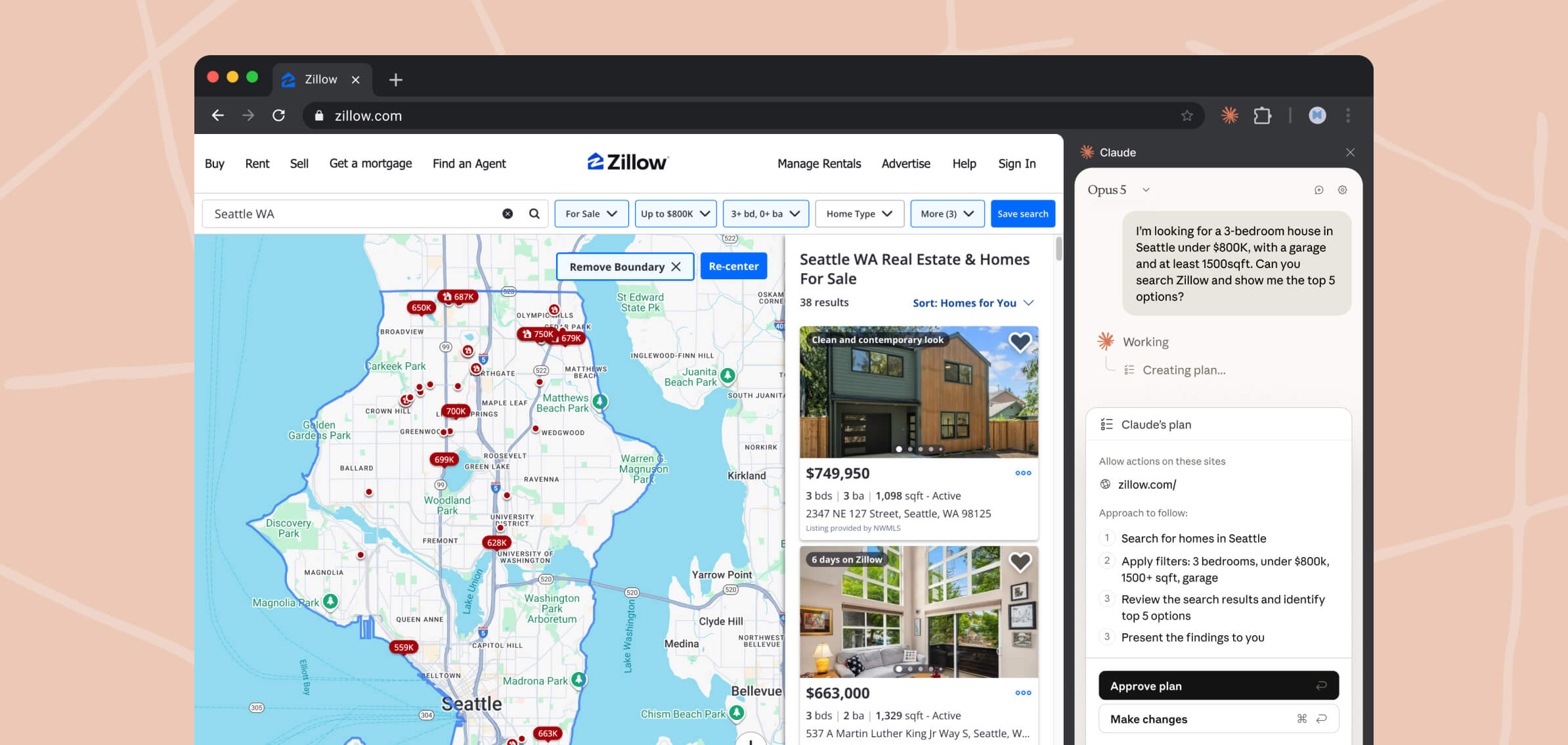
Task: Open the Opus 5 model selector
Action: tap(1119, 190)
